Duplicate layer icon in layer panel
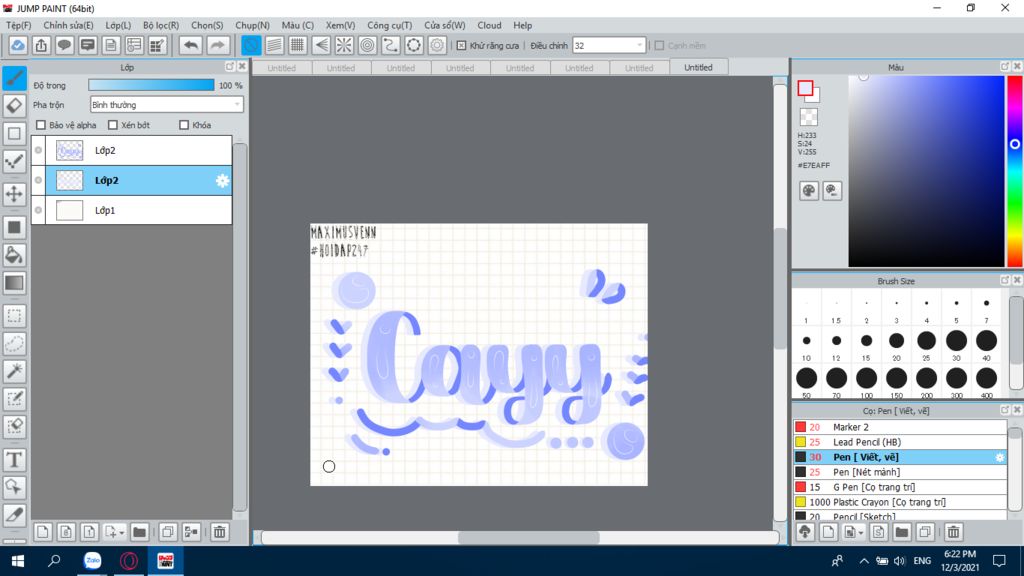The image size is (1024, 576). point(168,532)
